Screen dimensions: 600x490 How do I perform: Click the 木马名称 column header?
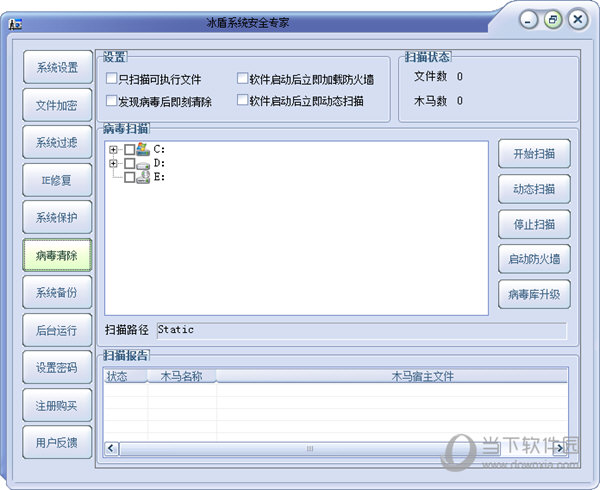[182, 376]
